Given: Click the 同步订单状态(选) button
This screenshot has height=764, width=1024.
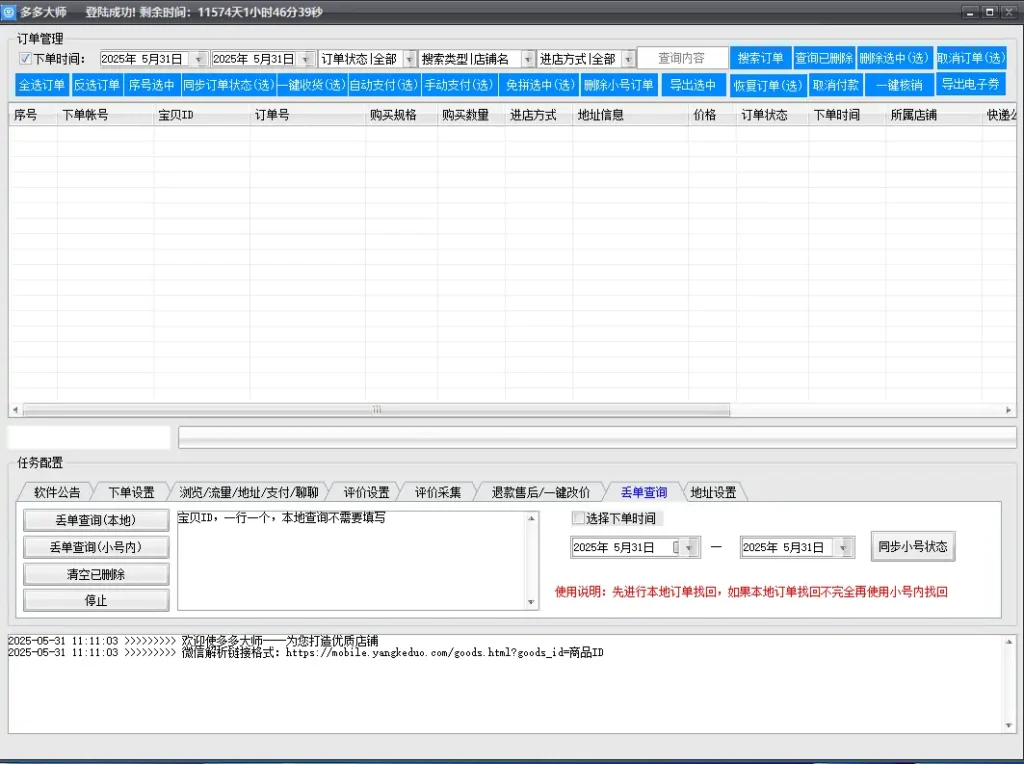Looking at the screenshot, I should click(229, 85).
